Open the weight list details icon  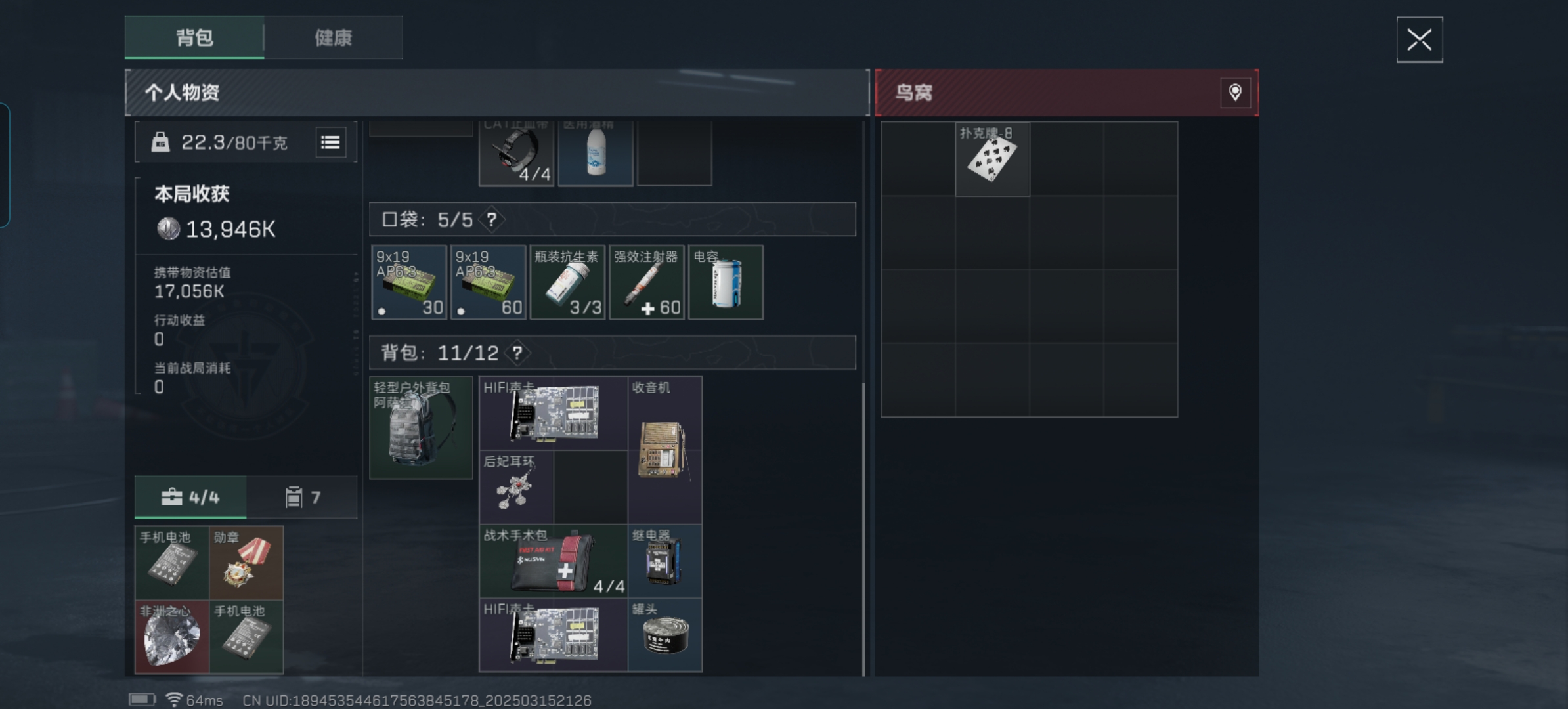330,142
